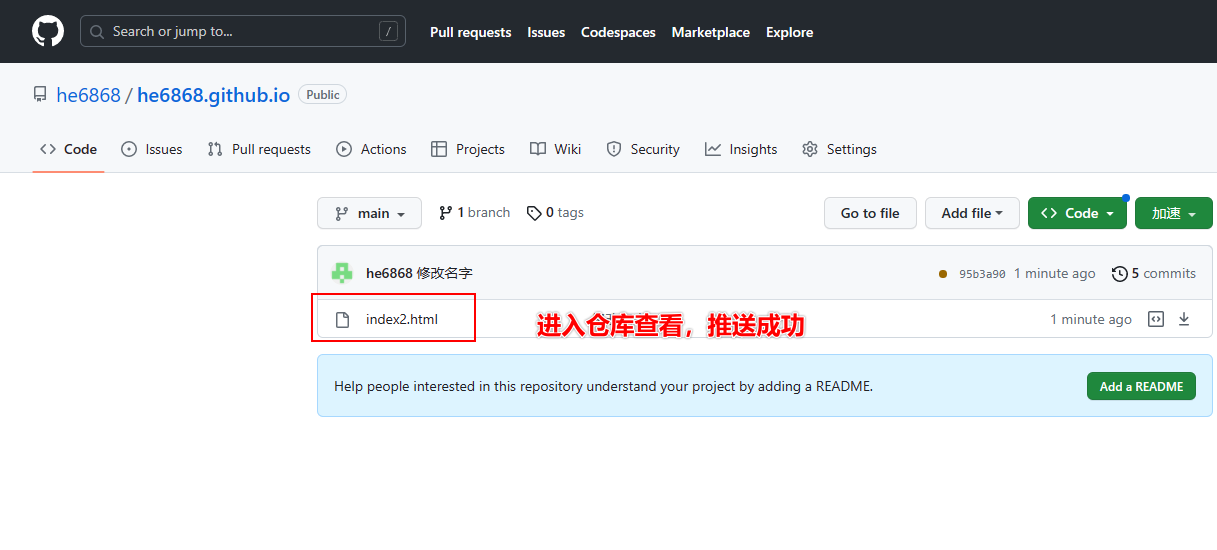
Task: Open the repository Pull requests tab
Action: tap(259, 149)
